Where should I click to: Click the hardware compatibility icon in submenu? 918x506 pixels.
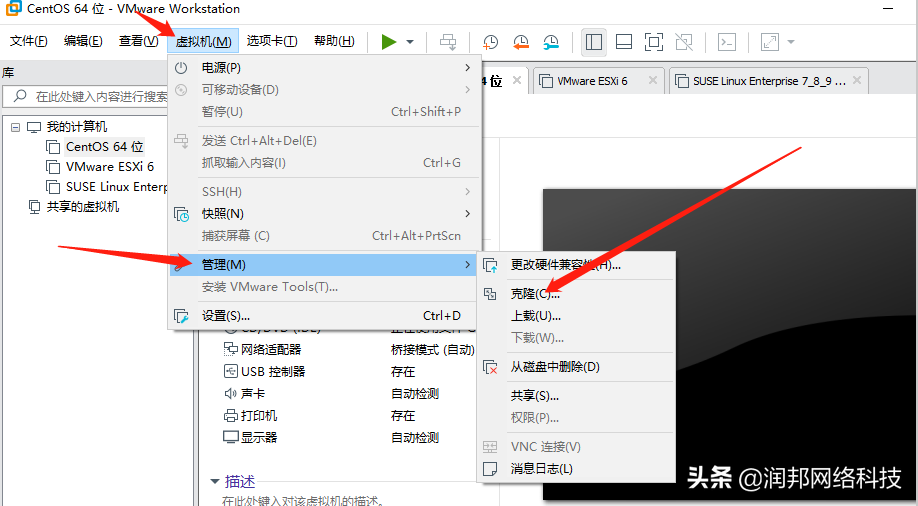click(x=490, y=265)
